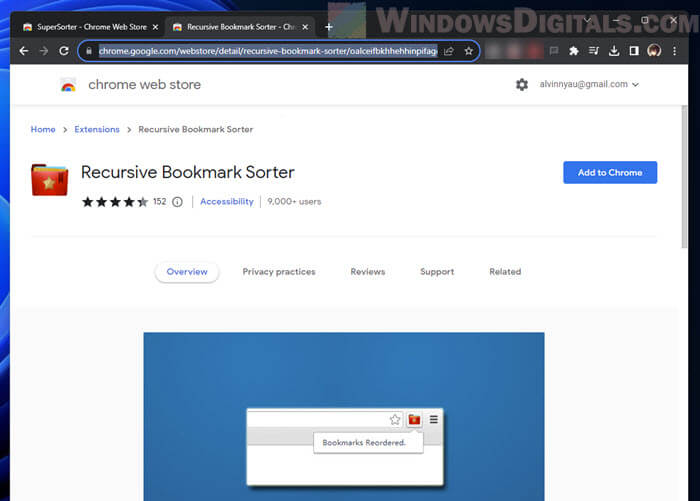Bookmark this page with the star icon
Viewport: 700px width, 501px height.
468,51
